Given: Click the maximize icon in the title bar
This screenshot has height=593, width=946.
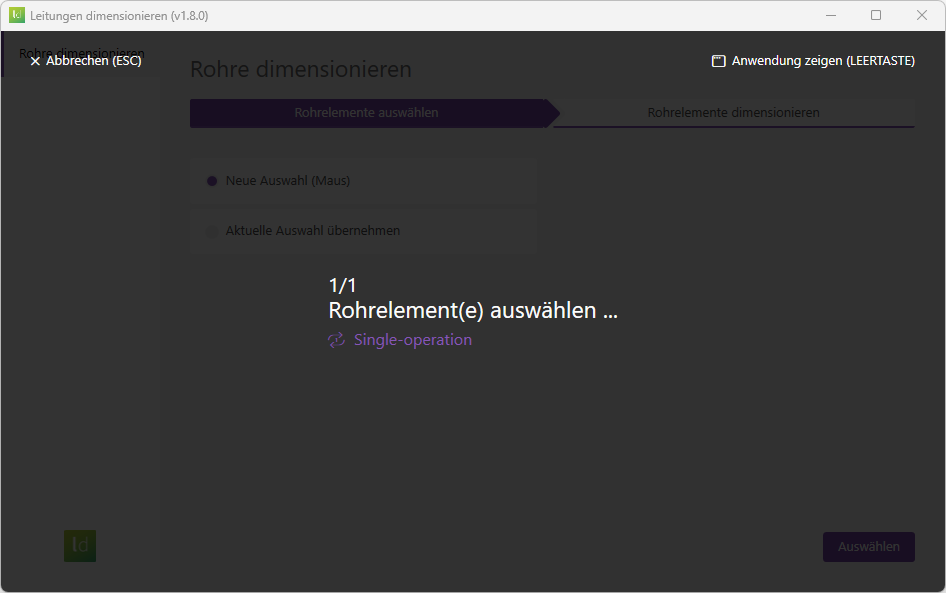Looking at the screenshot, I should click(876, 14).
